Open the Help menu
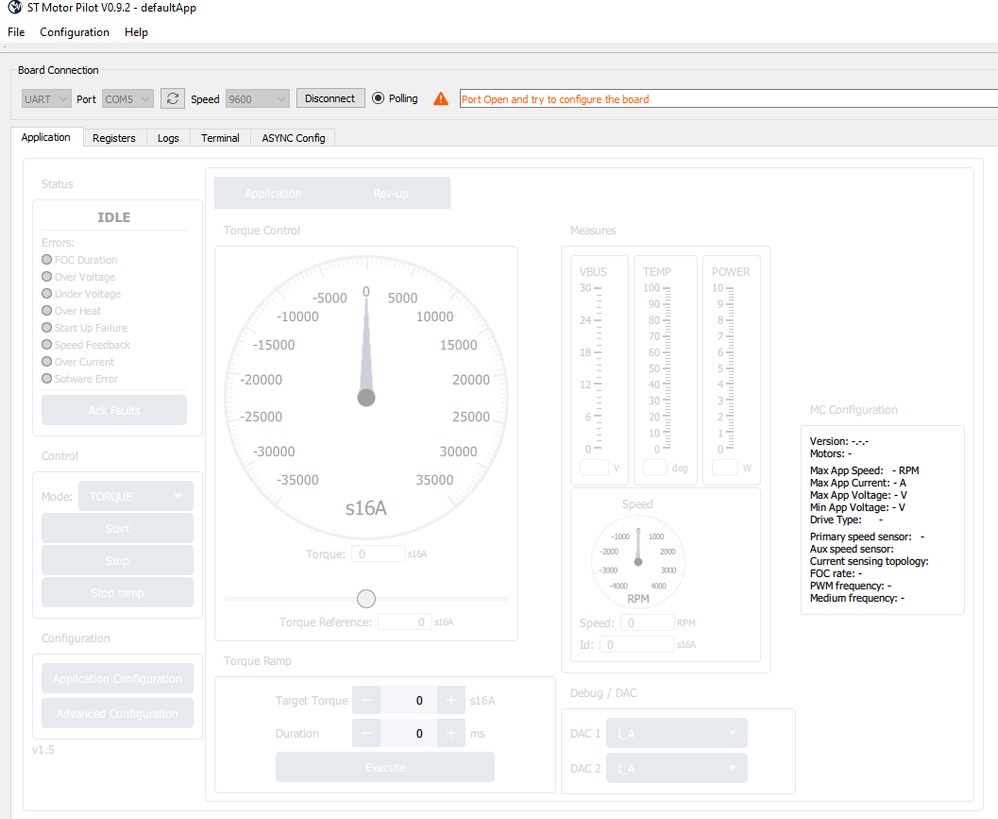This screenshot has height=819, width=998. pyautogui.click(x=136, y=32)
